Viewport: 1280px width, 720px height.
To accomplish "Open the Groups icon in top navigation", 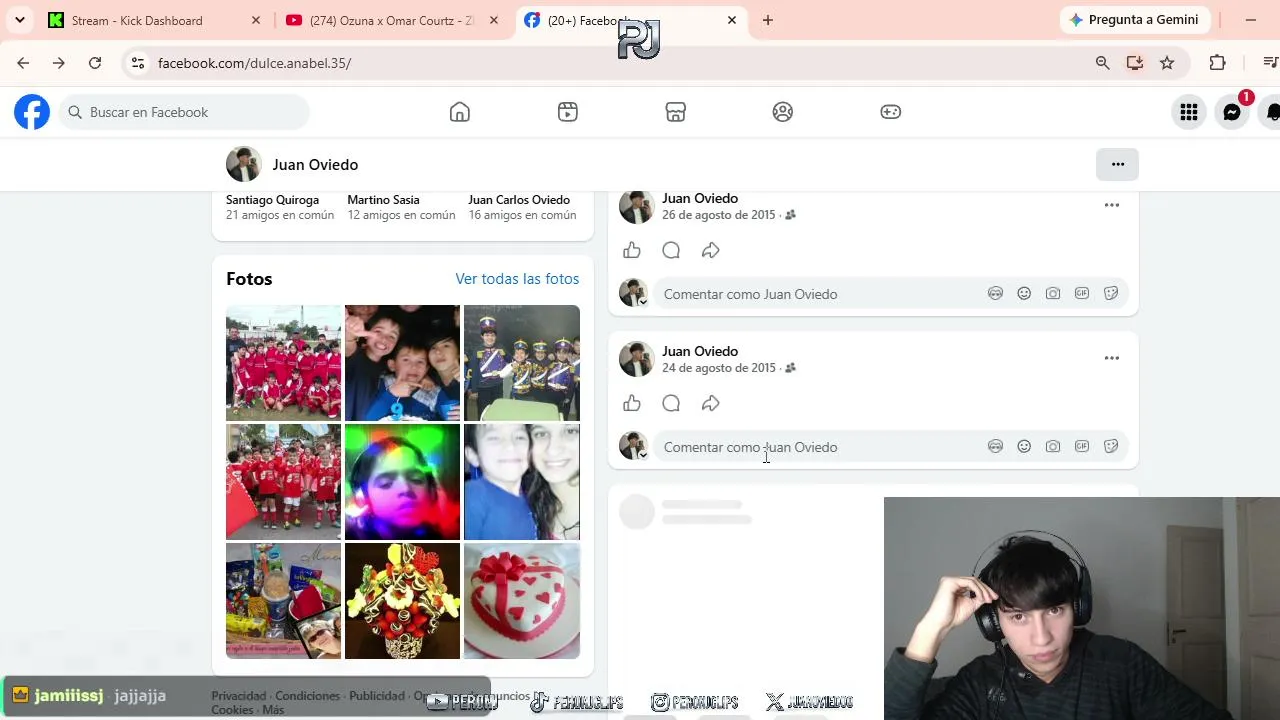I will (783, 112).
